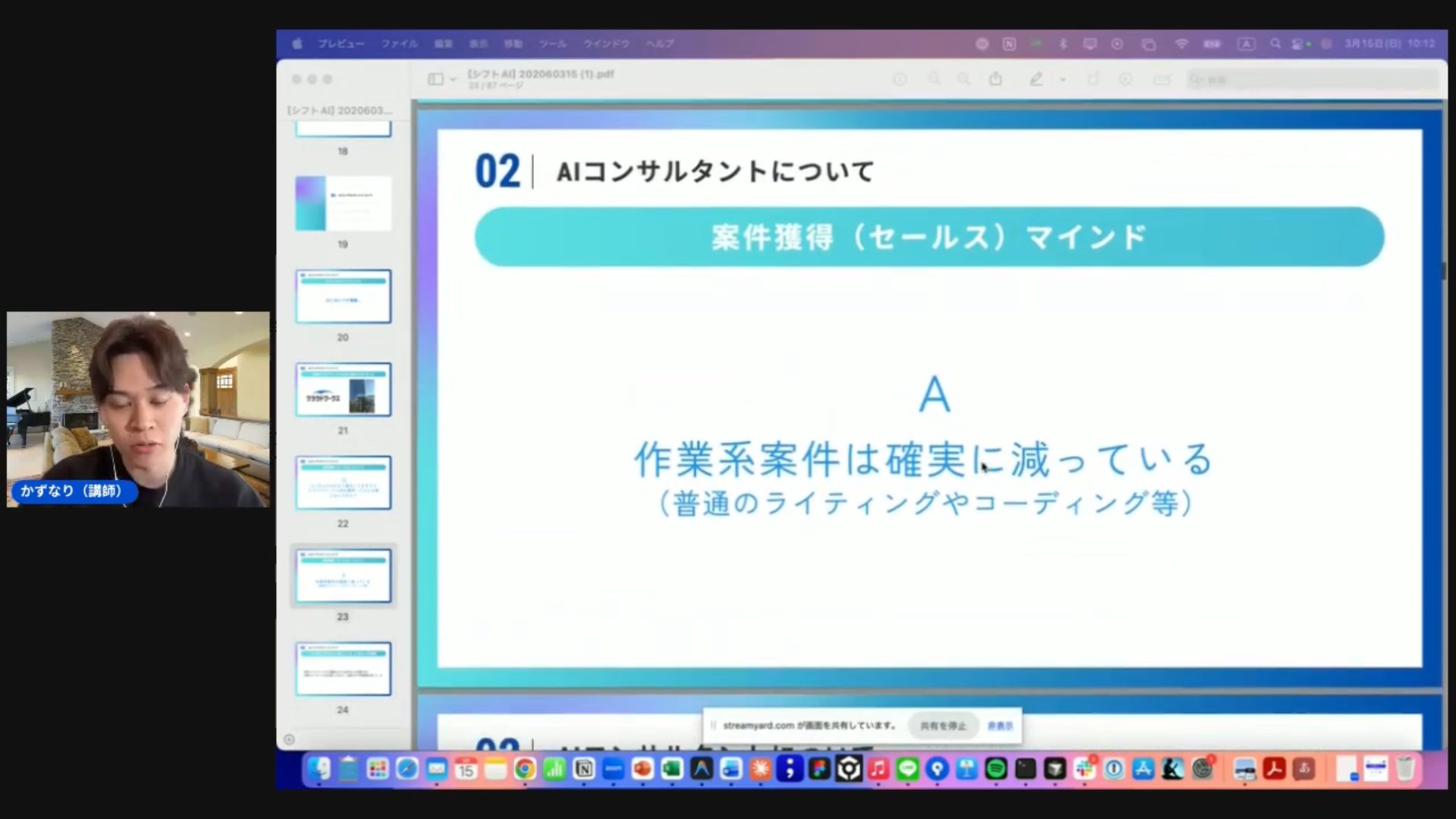Click the zoom out magnifier icon
Image resolution: width=1456 pixels, height=819 pixels.
(x=934, y=79)
